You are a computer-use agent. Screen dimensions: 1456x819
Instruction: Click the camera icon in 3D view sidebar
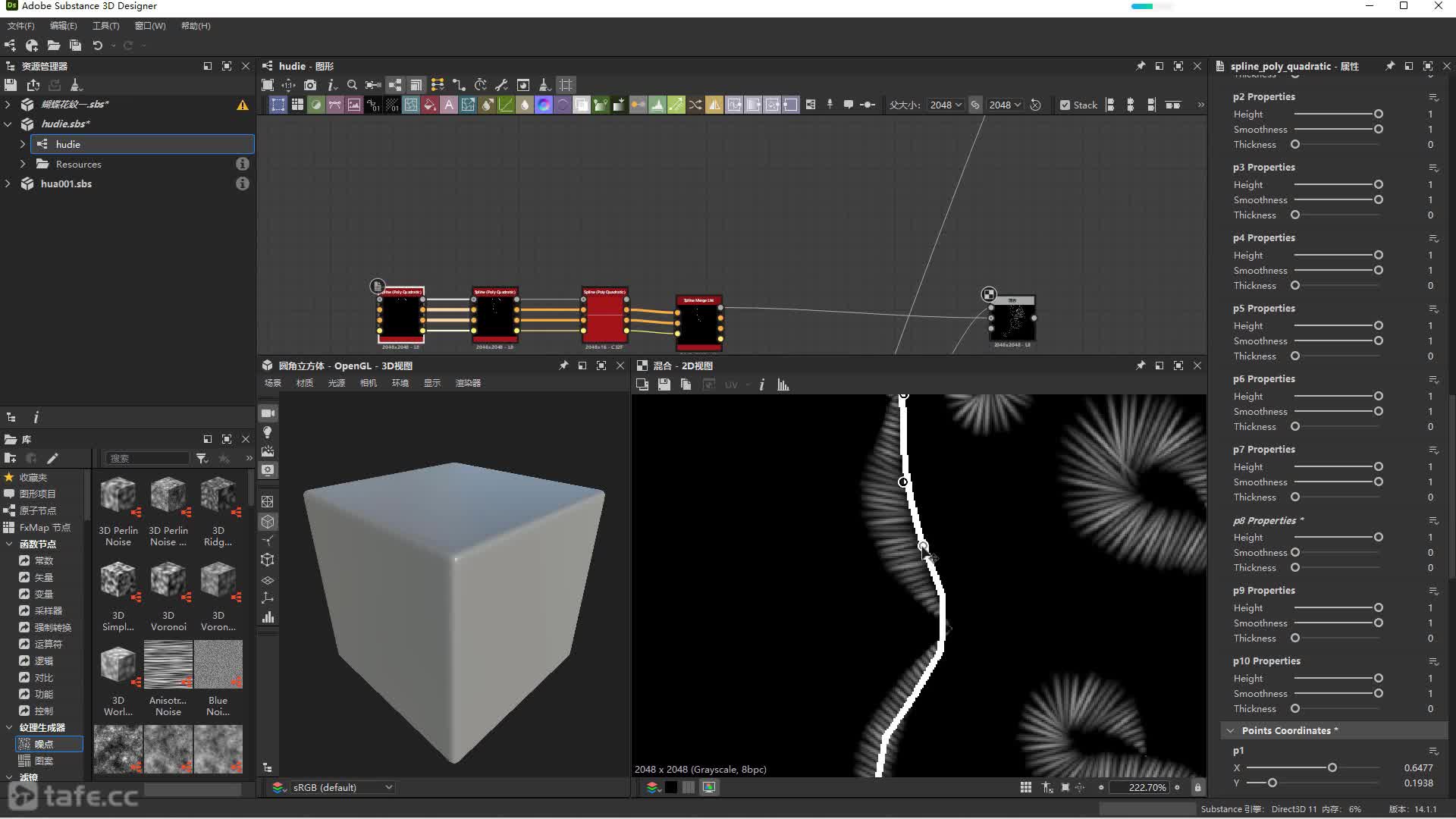(268, 413)
